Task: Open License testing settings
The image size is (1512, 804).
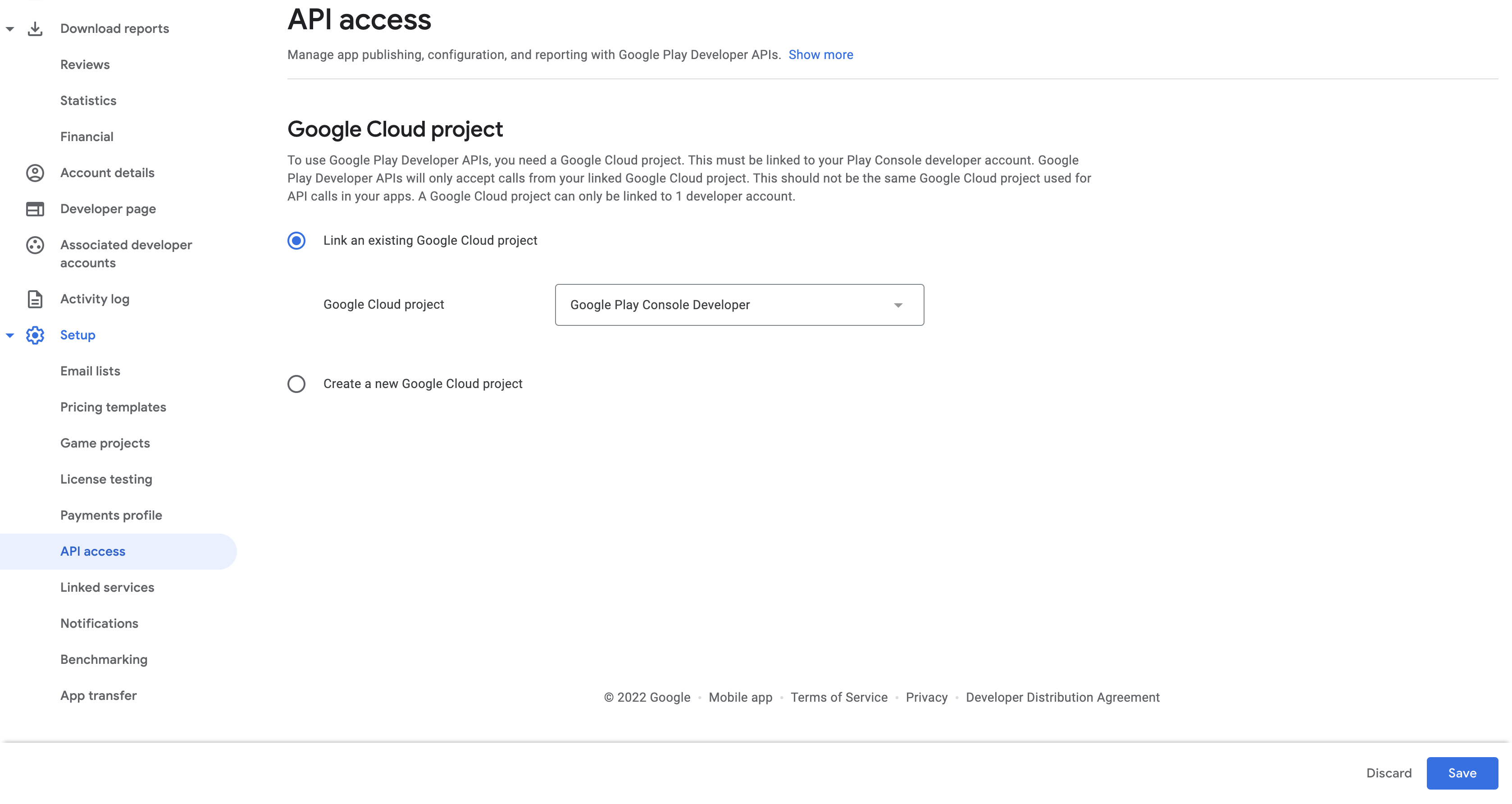Action: tap(106, 479)
